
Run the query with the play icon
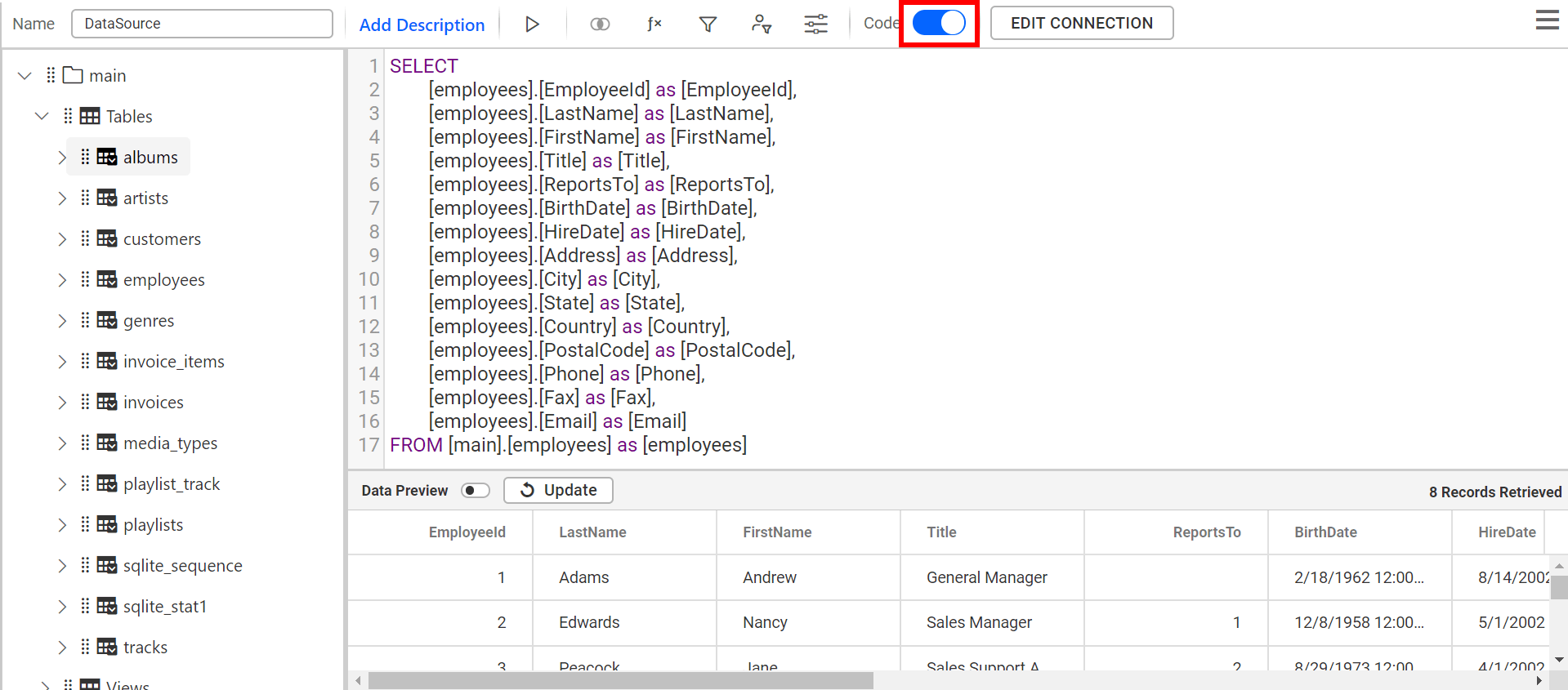(532, 24)
